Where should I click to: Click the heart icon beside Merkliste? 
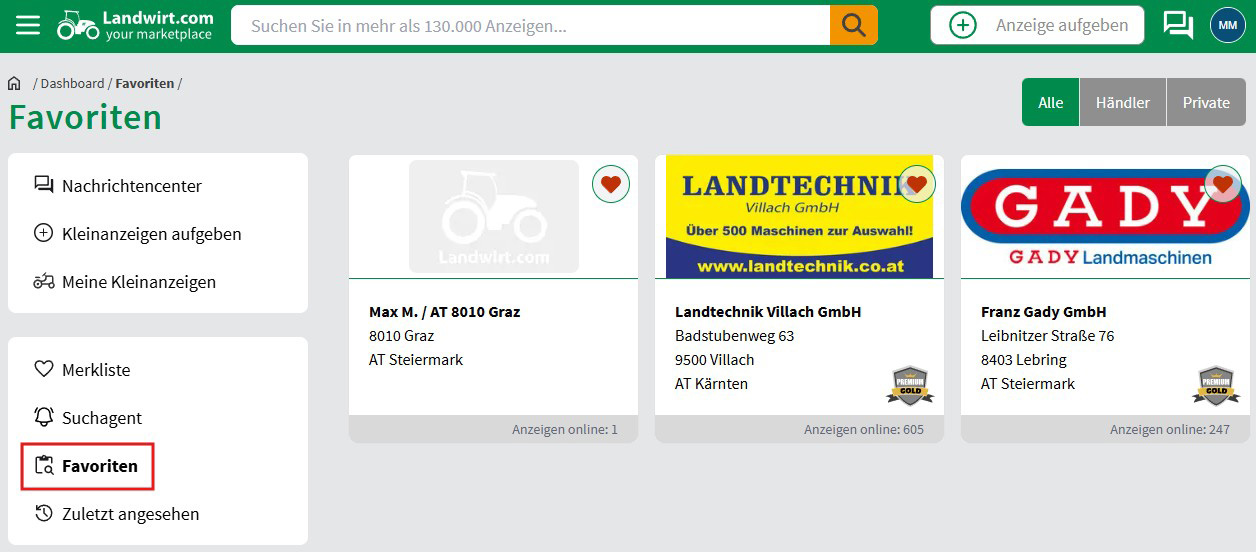44,369
